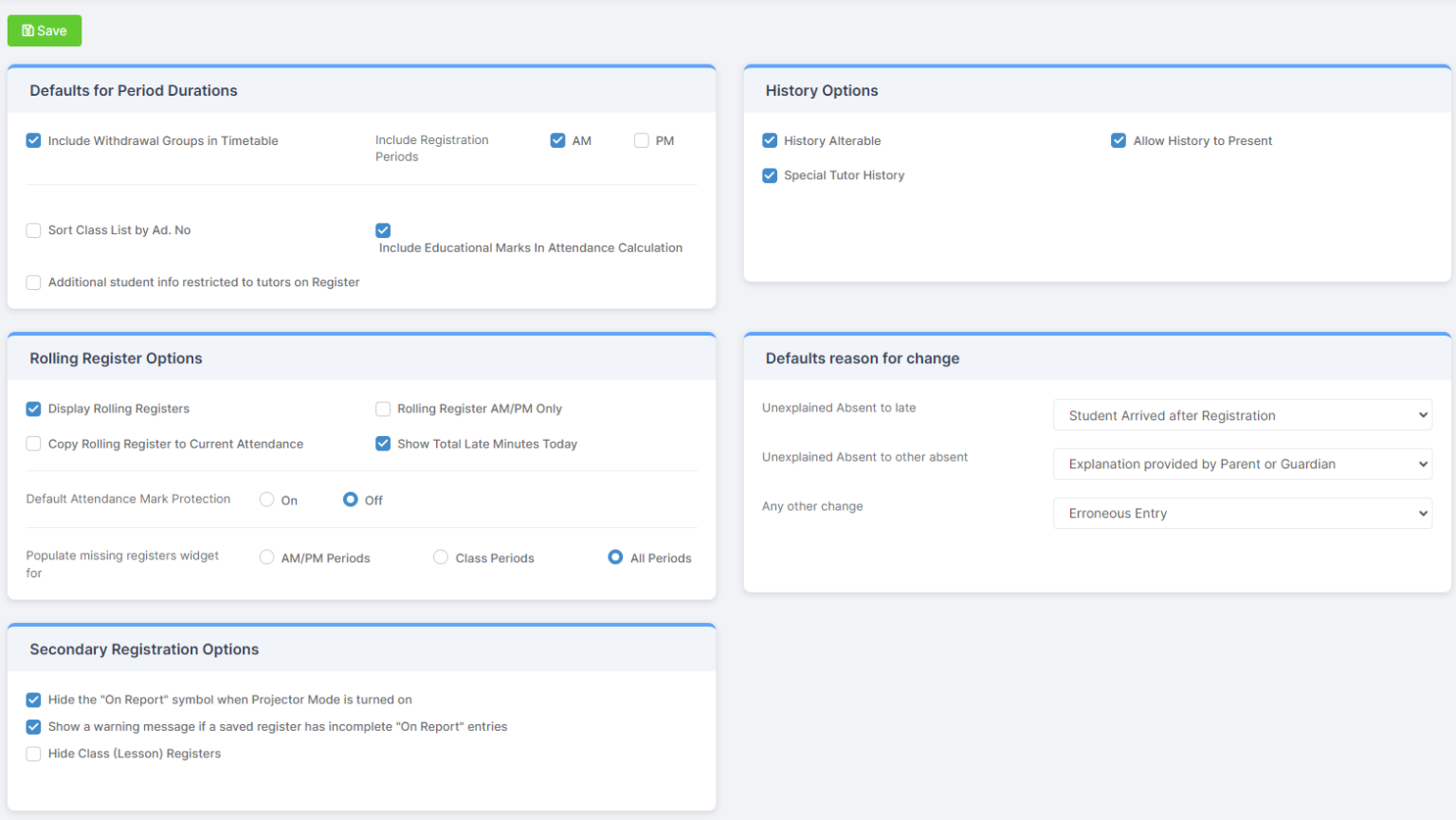Uncheck Include Withdrawal Groups in Timetable
This screenshot has width=1456, height=820.
tap(33, 140)
